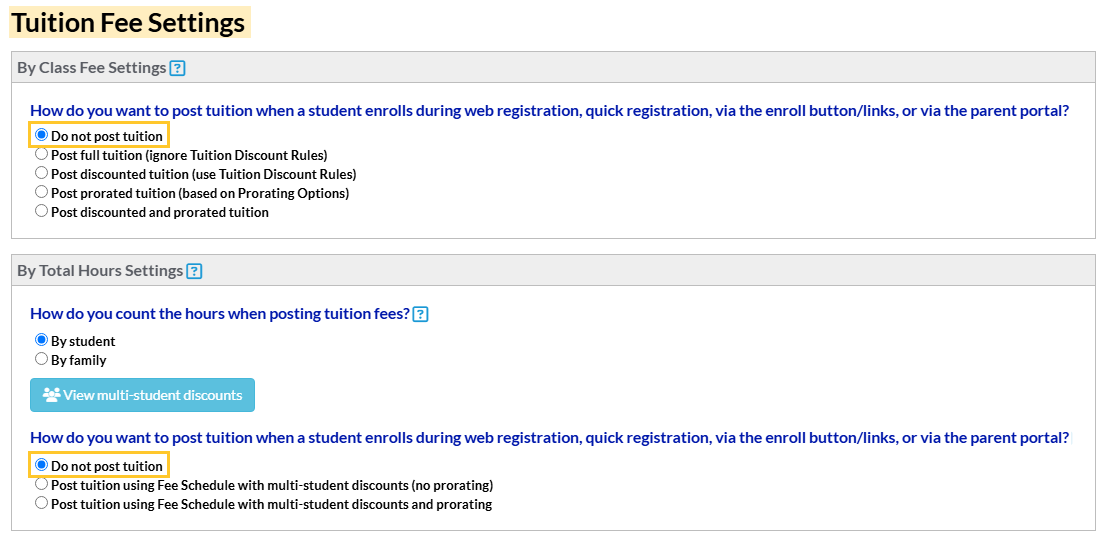Choose Fee Schedule with discounts and prorating

[x=41, y=503]
